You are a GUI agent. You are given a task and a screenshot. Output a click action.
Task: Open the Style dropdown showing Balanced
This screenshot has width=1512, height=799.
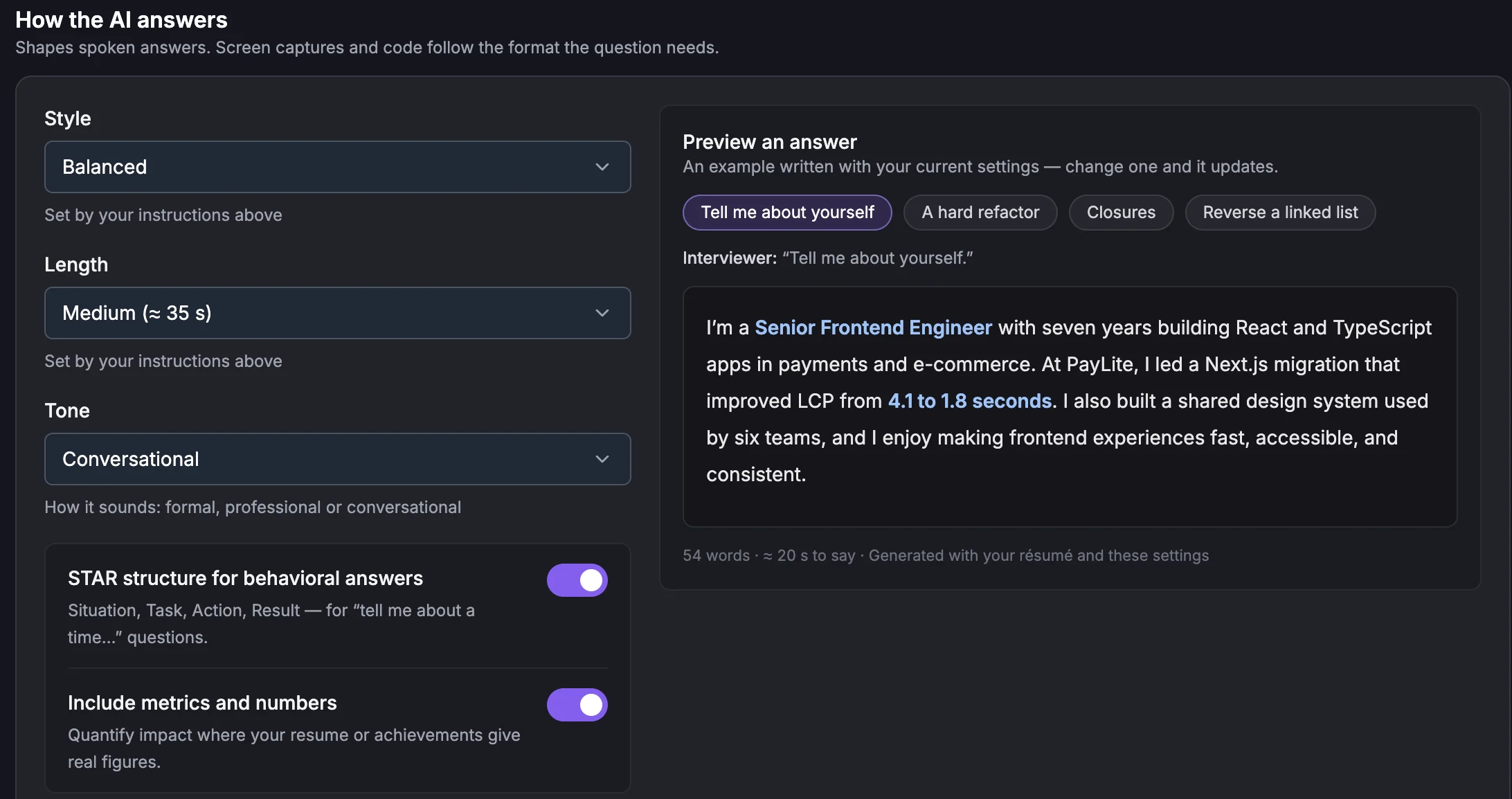click(337, 167)
